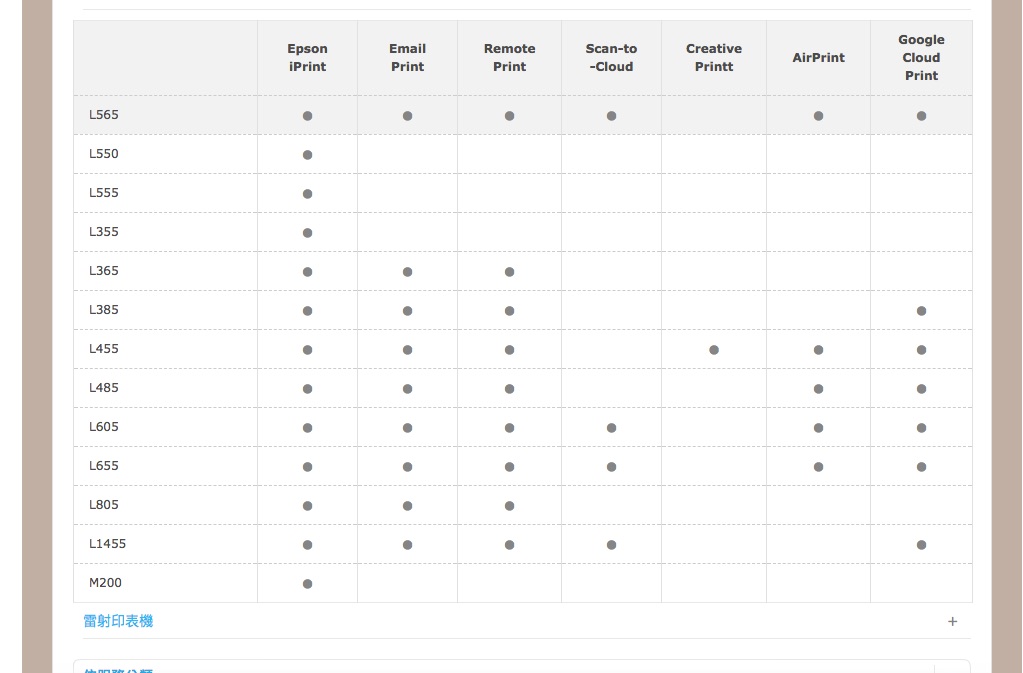Click the L655 Scan-to-Cloud dot
The image size is (1023, 673).
(x=611, y=467)
